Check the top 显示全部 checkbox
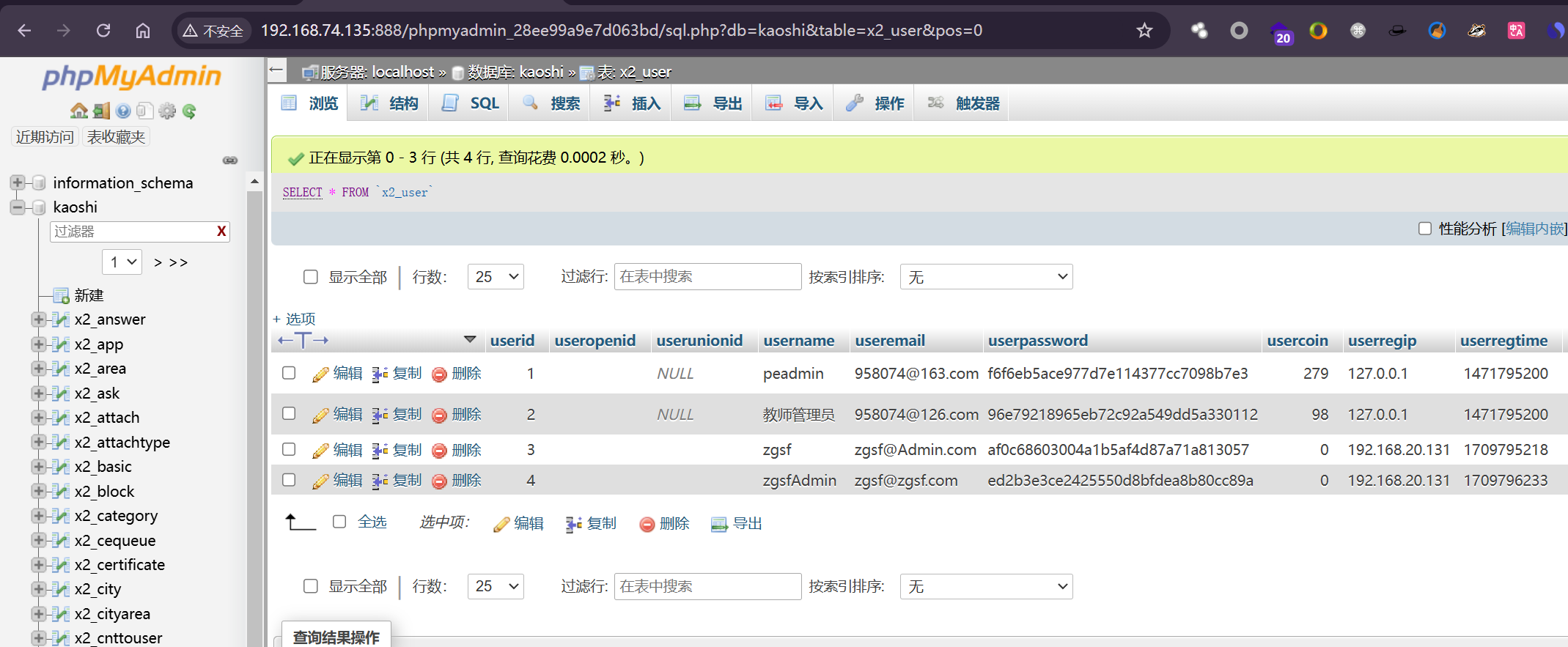The image size is (1568, 647). tap(311, 277)
